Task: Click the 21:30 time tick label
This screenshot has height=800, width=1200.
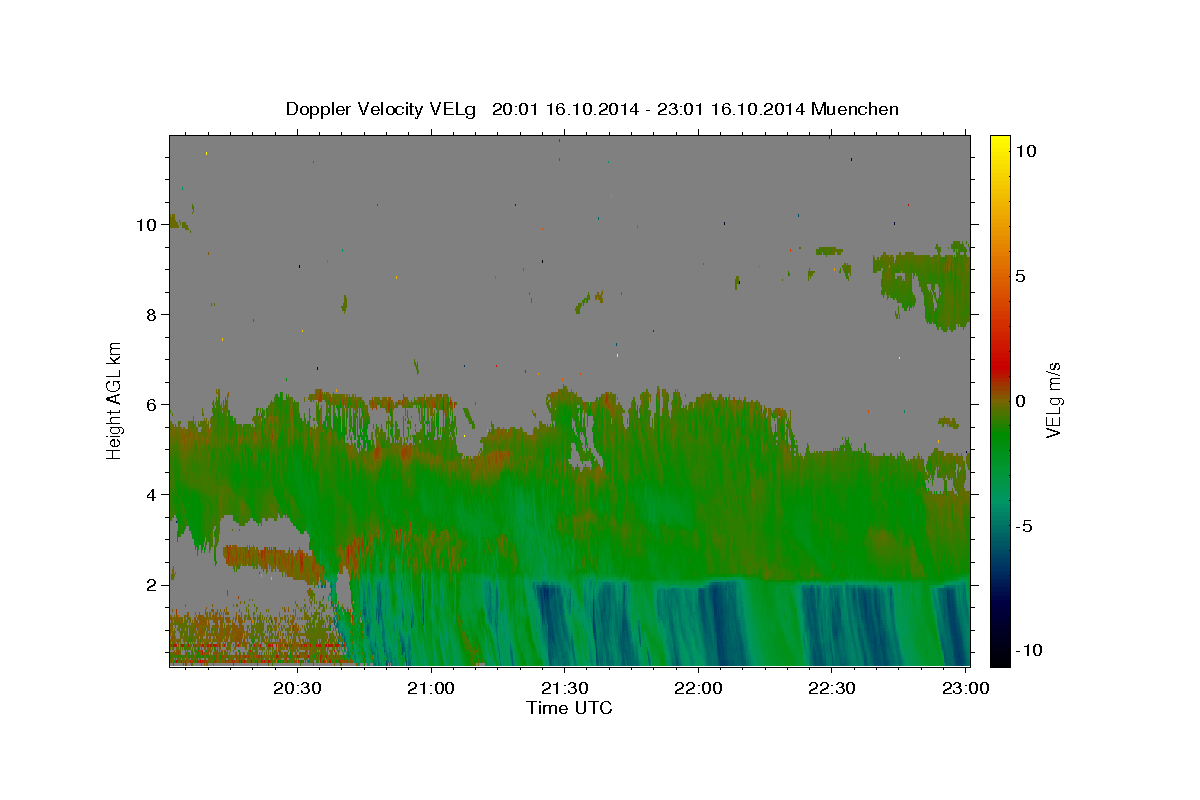Action: (565, 688)
